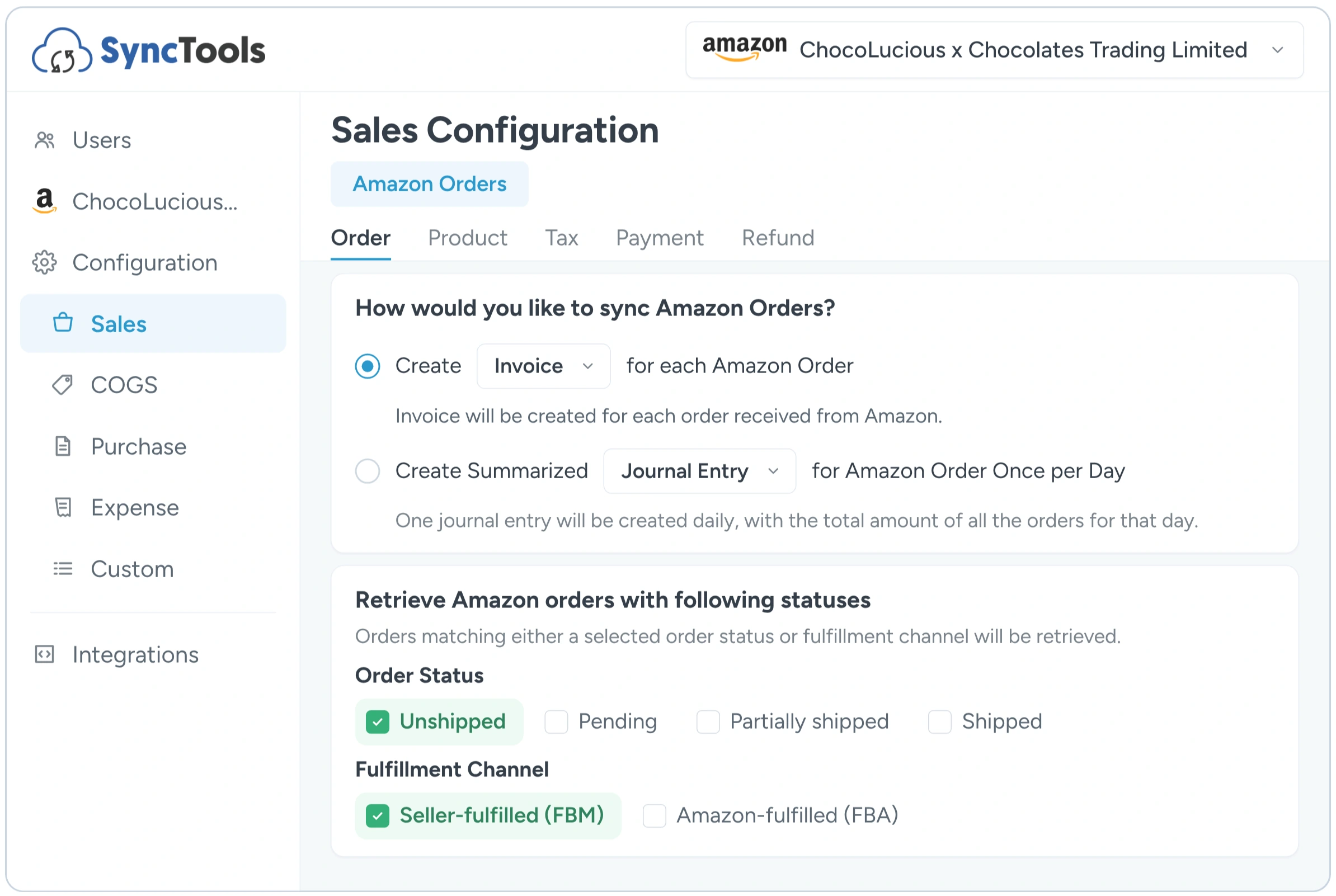
Task: Open the Invoice document type dropdown
Action: [x=543, y=366]
